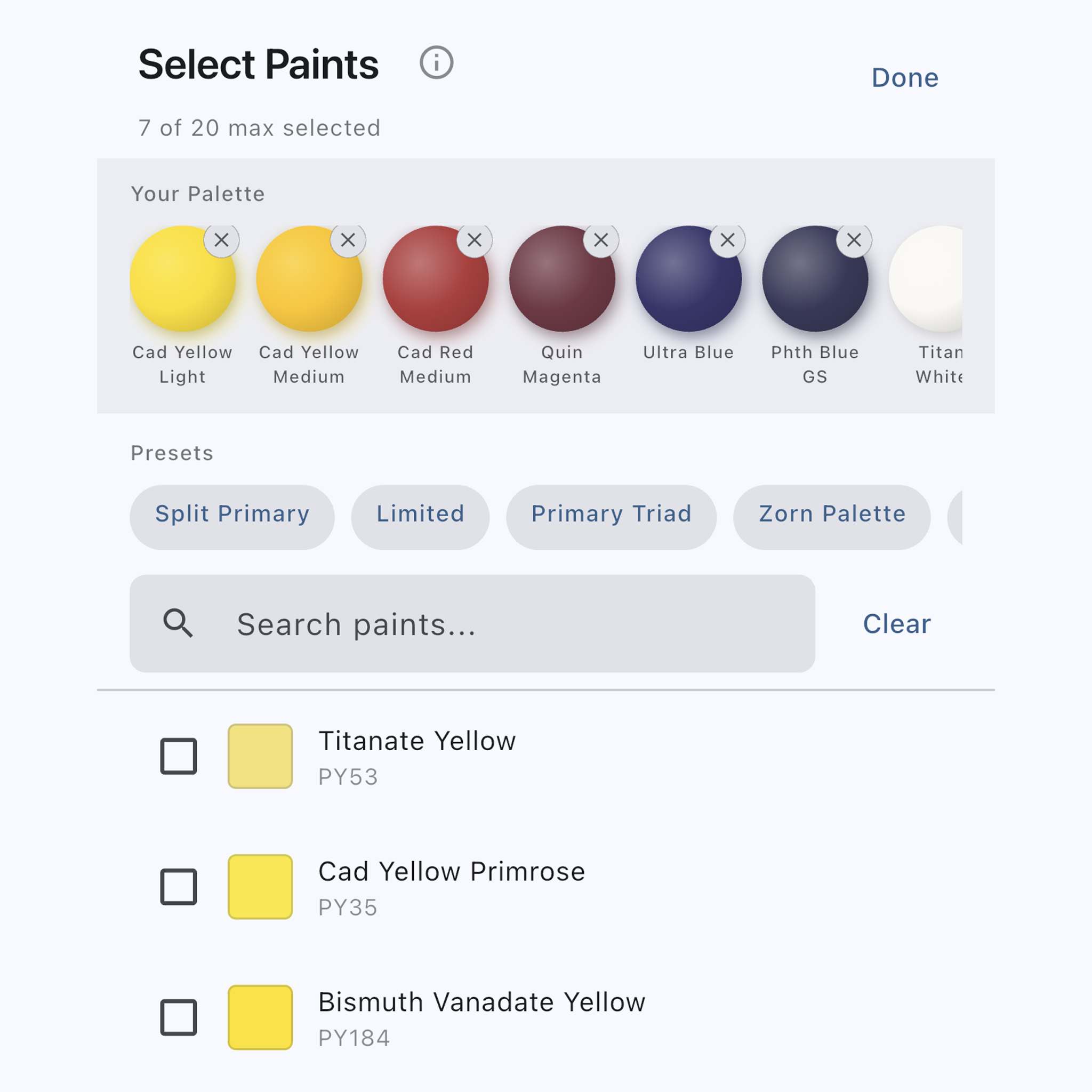
Task: Clear the paint search
Action: point(896,623)
